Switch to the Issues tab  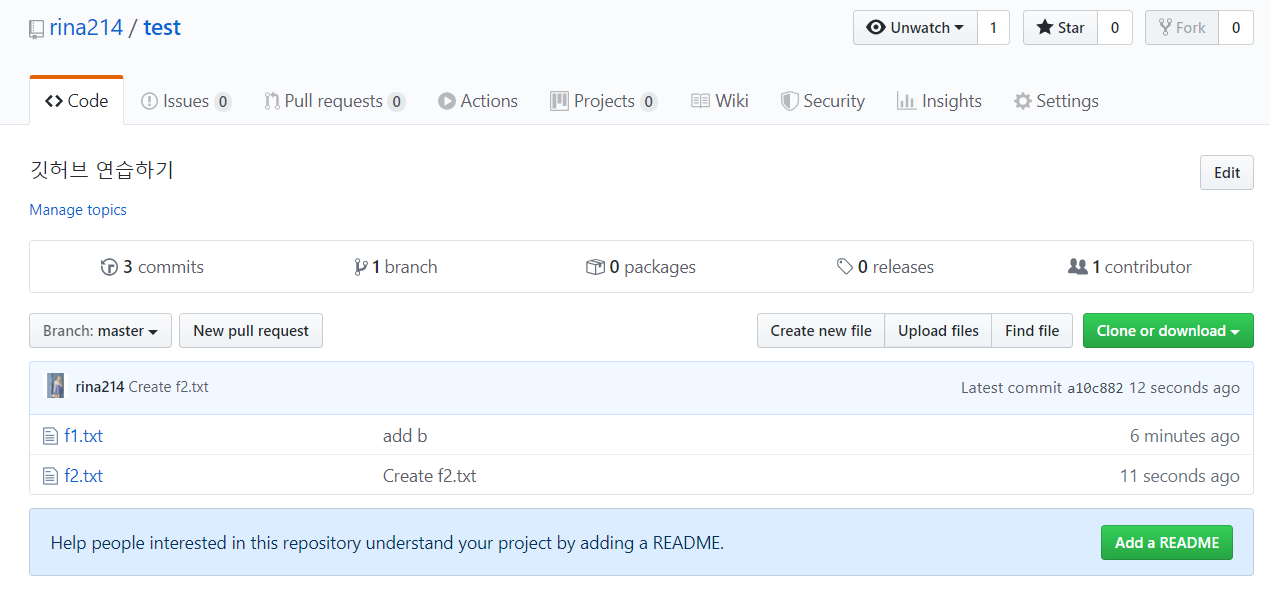point(186,101)
